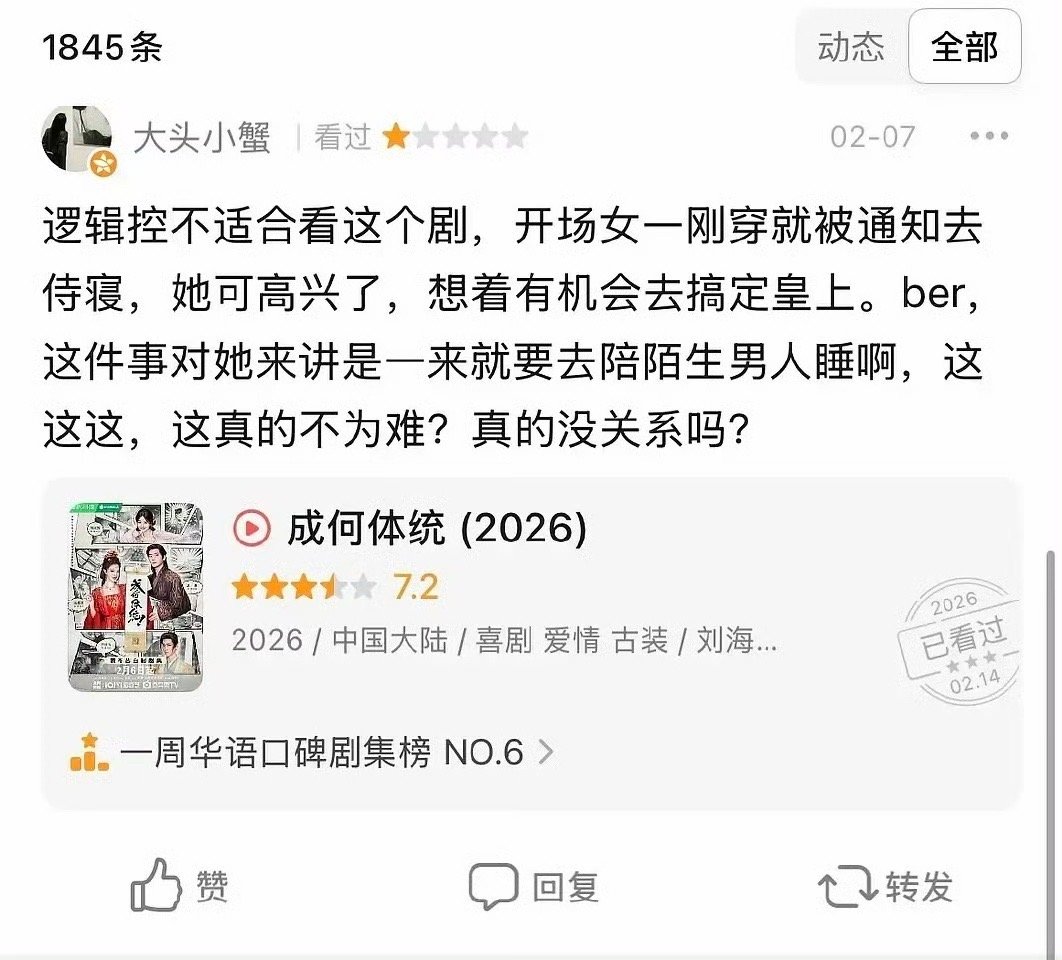Image resolution: width=1062 pixels, height=960 pixels.
Task: Tap the 02-07 post date
Action: coord(873,137)
